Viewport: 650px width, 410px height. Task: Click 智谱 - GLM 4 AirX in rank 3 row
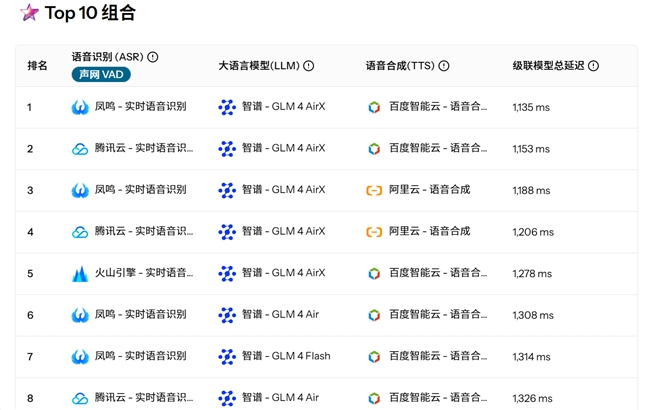tap(284, 189)
